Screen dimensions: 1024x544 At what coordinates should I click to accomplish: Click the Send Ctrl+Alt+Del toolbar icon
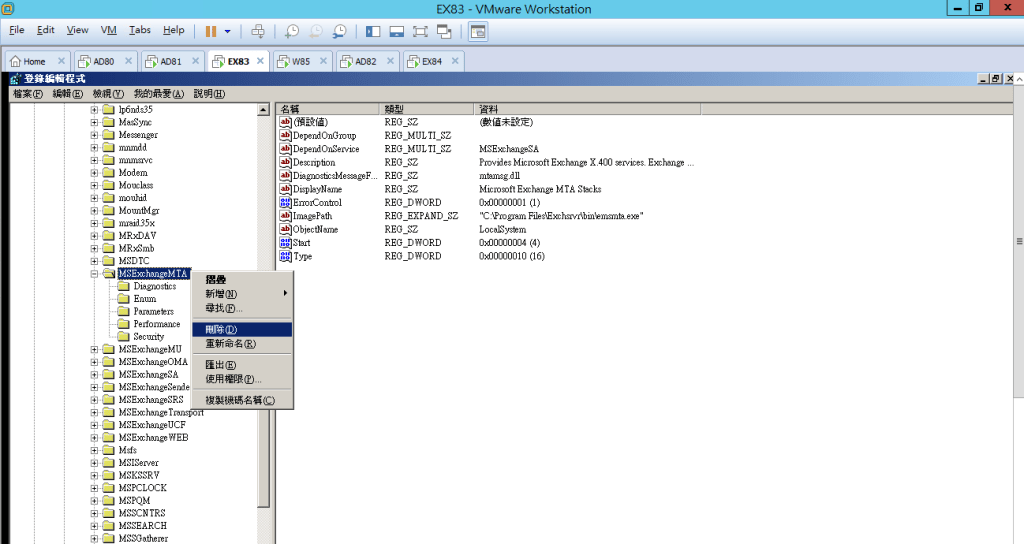(x=259, y=31)
